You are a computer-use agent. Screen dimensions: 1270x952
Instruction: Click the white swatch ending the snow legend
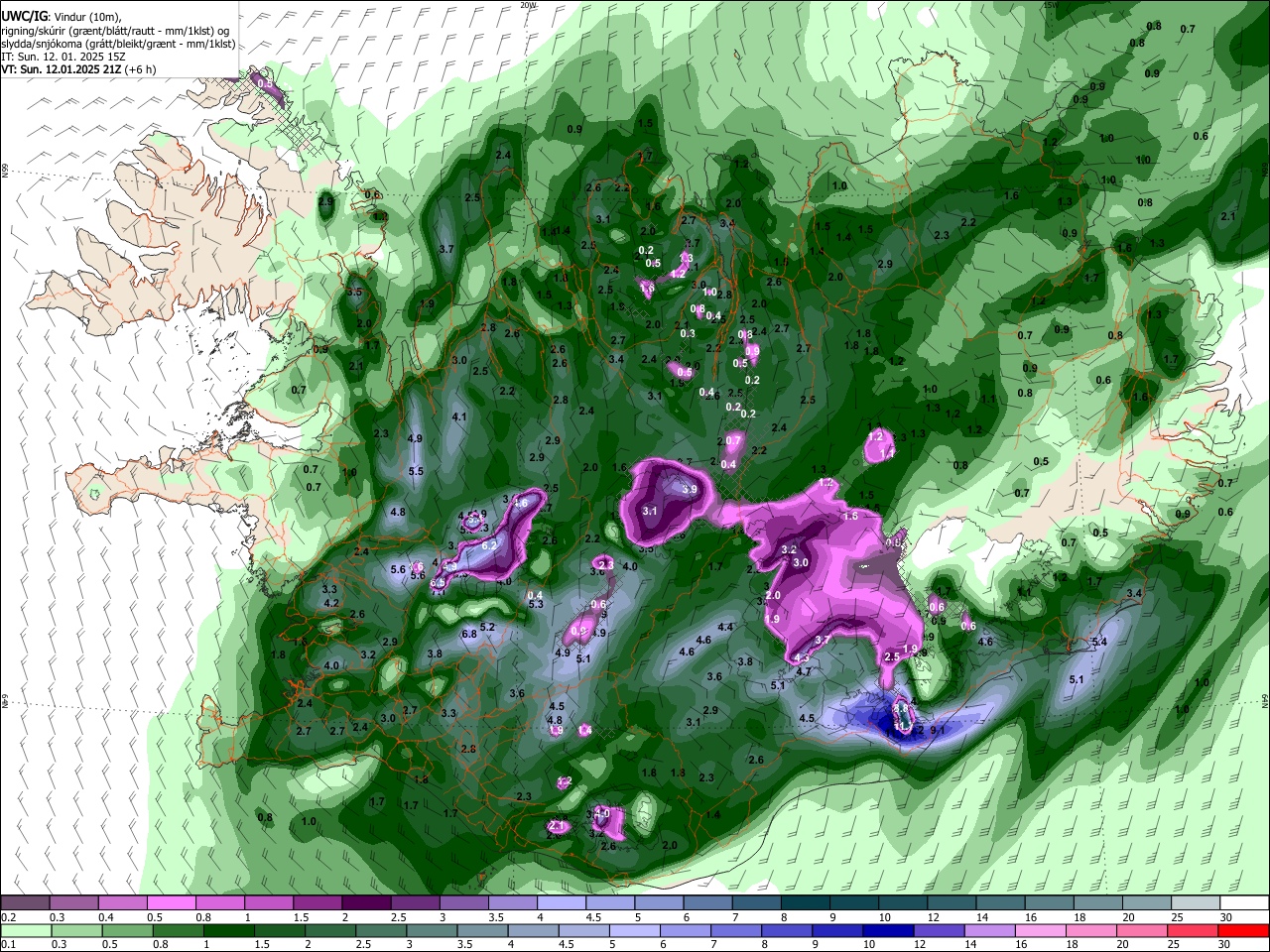coord(1245,902)
